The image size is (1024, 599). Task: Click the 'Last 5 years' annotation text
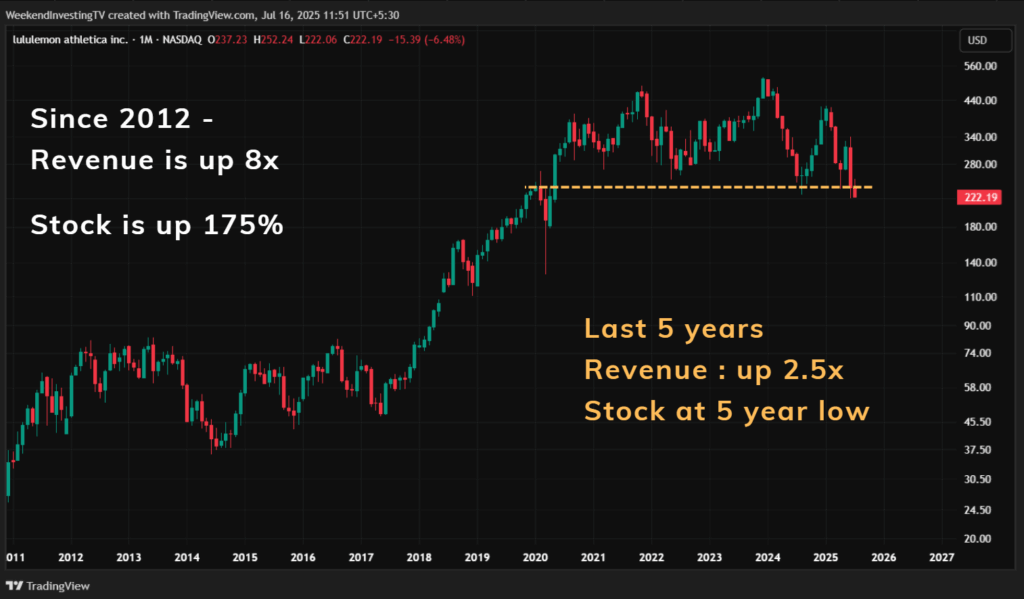(673, 329)
